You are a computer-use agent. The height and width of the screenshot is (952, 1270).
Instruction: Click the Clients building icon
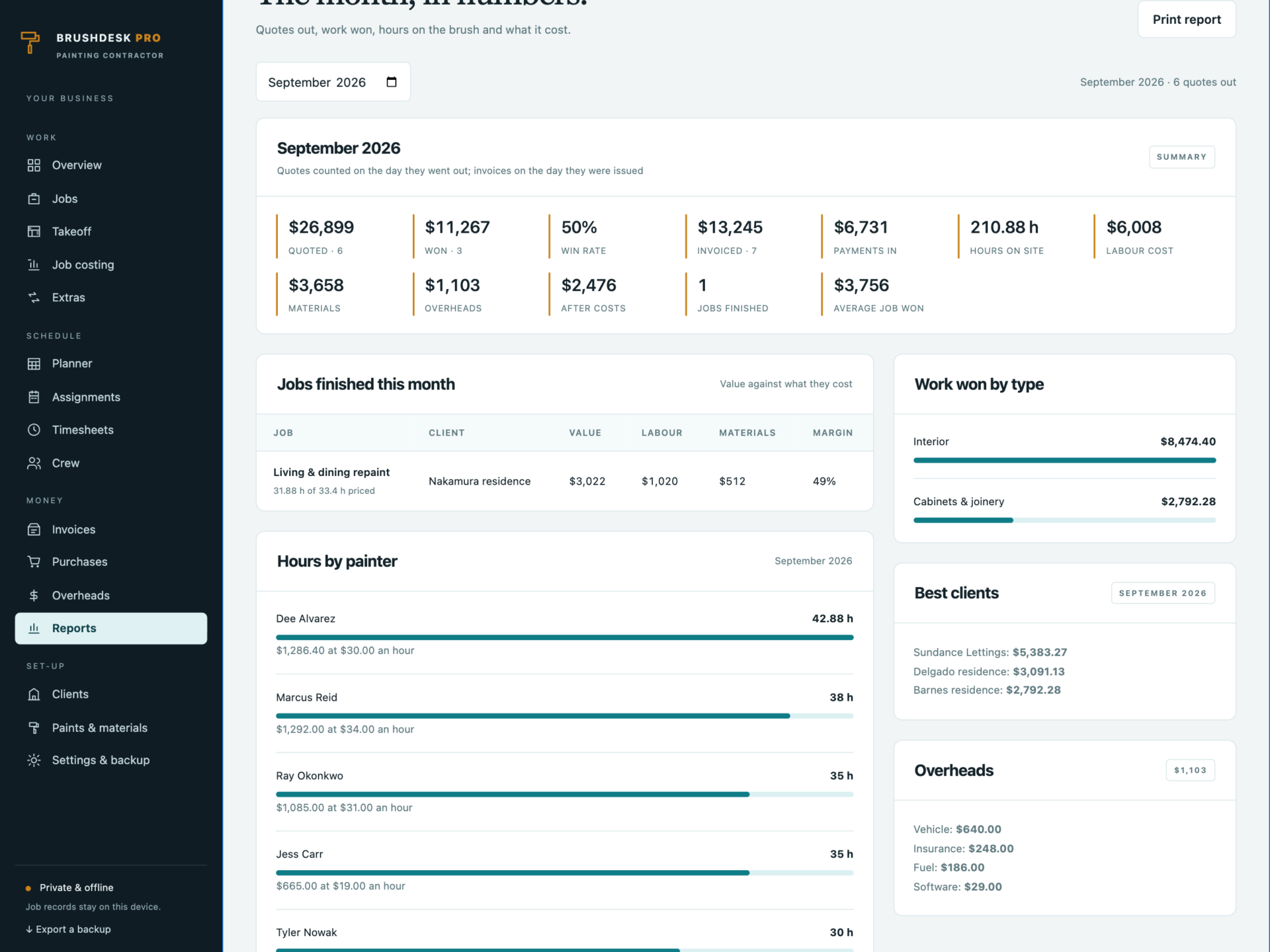coord(34,694)
